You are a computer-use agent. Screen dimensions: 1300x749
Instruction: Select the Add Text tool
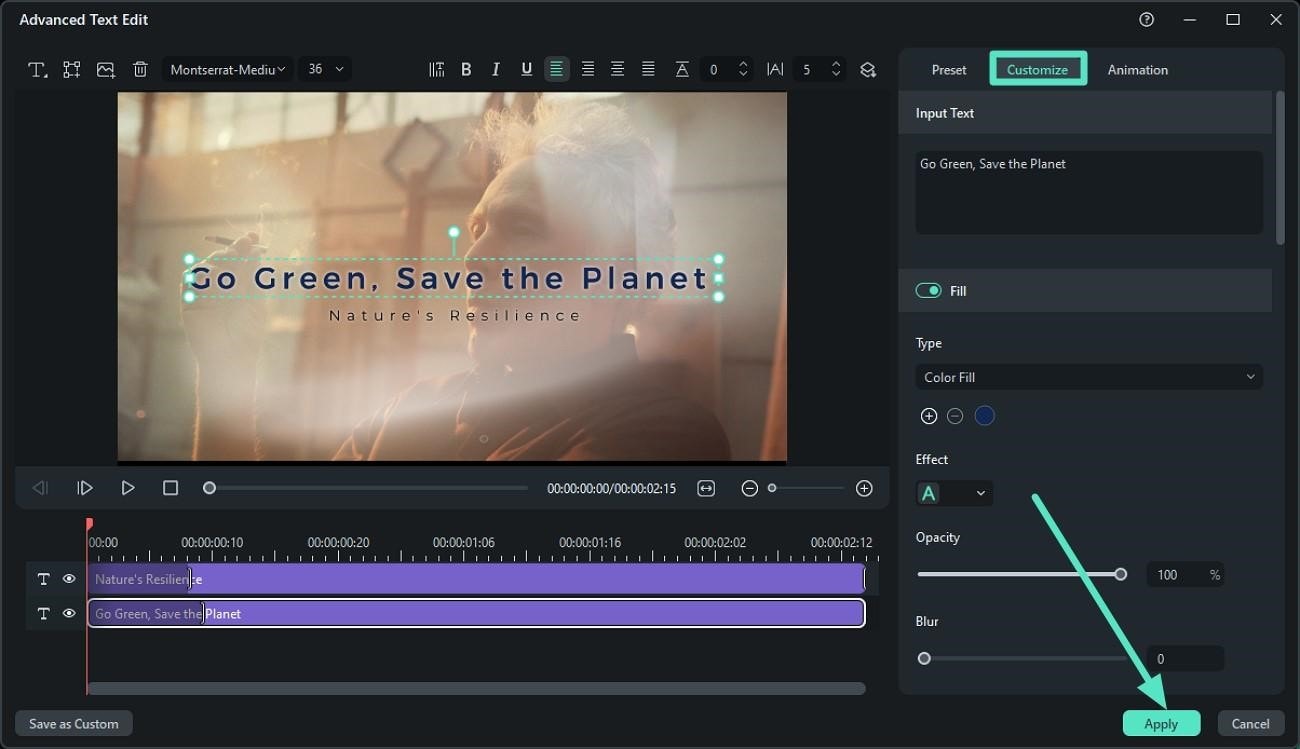pos(38,70)
